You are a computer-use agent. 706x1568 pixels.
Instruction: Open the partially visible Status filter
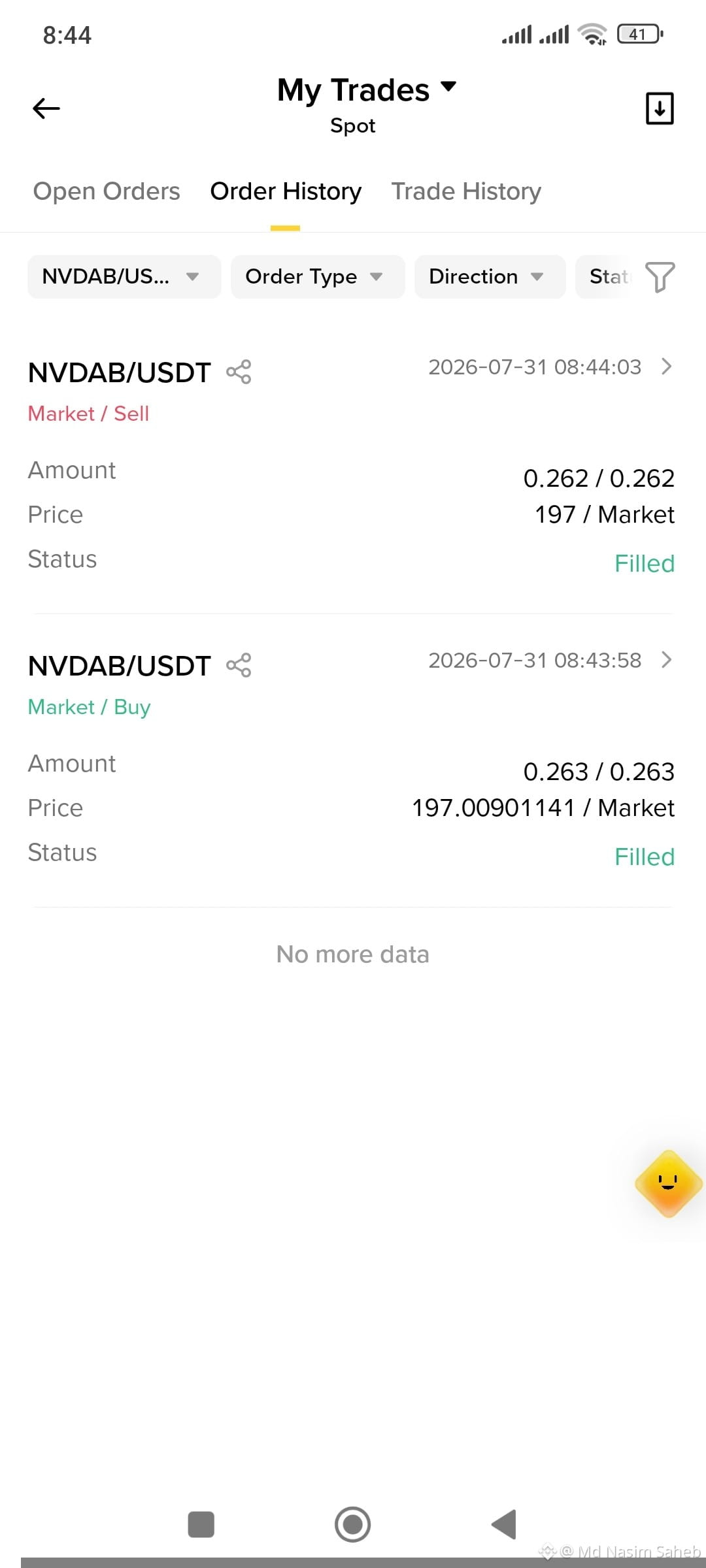coord(608,277)
